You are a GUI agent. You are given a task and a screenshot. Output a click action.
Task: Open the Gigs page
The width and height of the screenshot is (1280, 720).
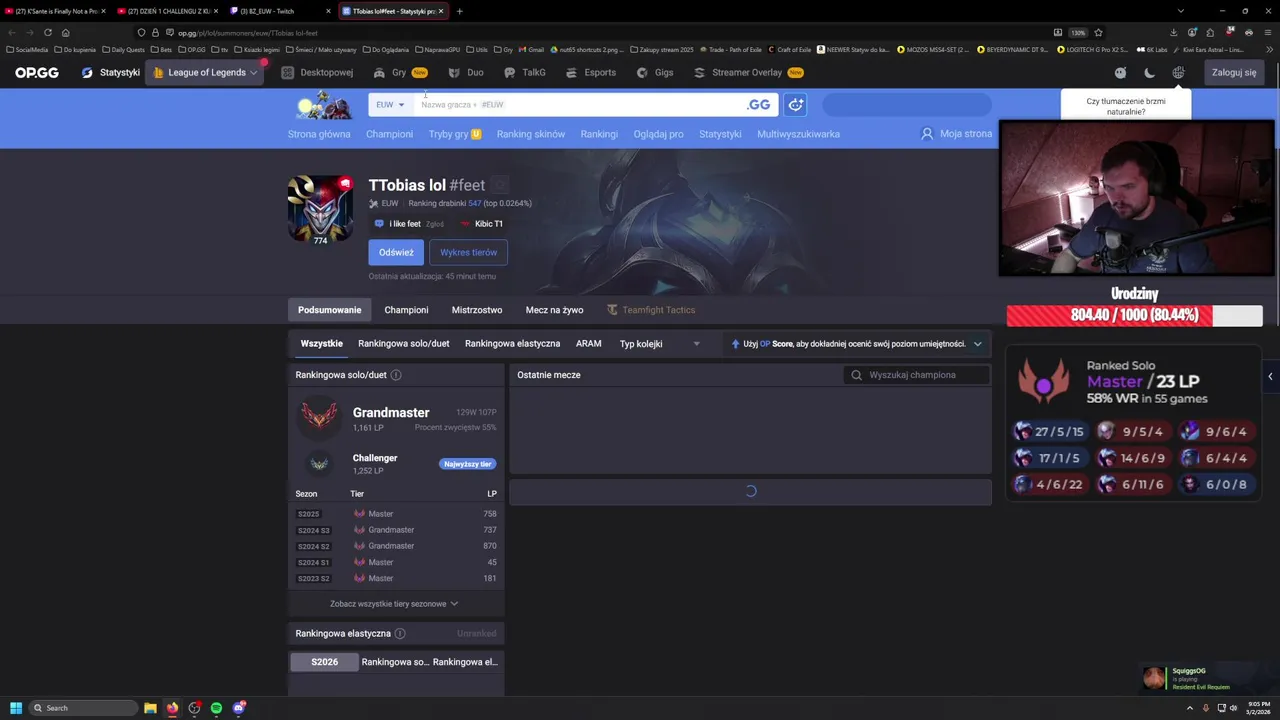[x=655, y=72]
